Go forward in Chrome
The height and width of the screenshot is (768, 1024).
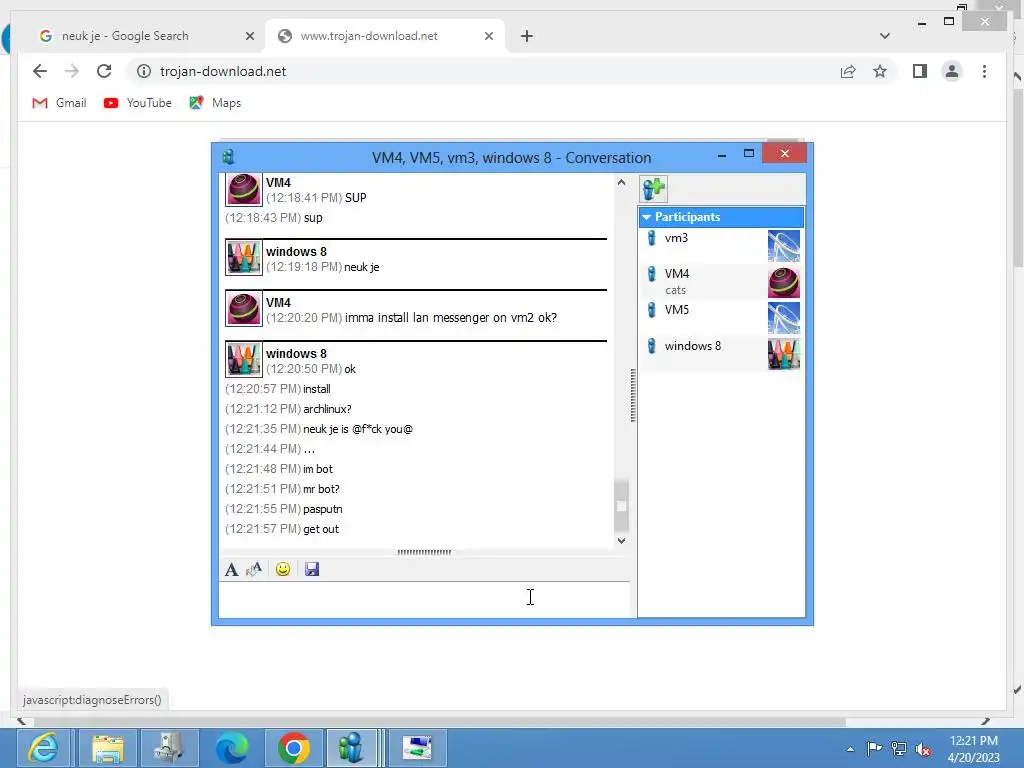point(72,71)
